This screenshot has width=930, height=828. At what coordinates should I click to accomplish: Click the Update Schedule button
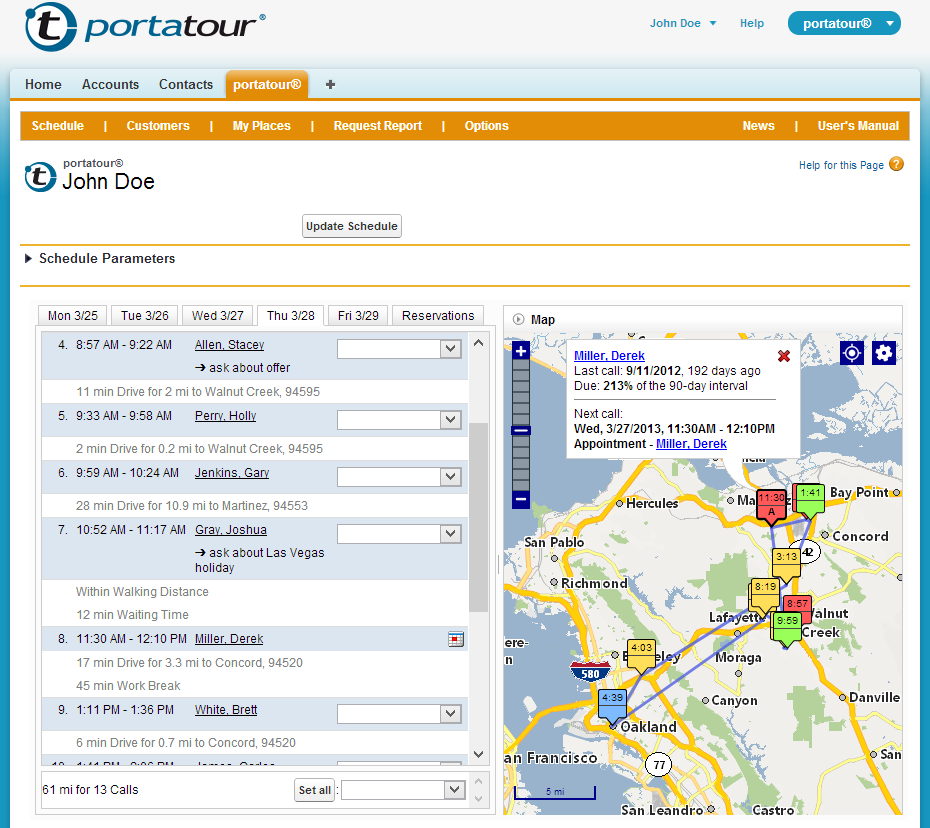click(352, 226)
